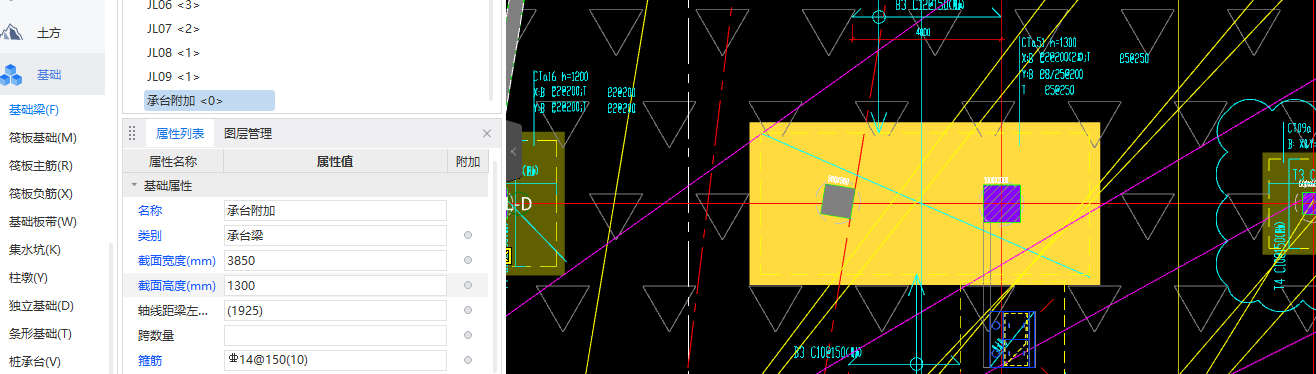Select the 截面宽度(mm) property label

(x=177, y=260)
